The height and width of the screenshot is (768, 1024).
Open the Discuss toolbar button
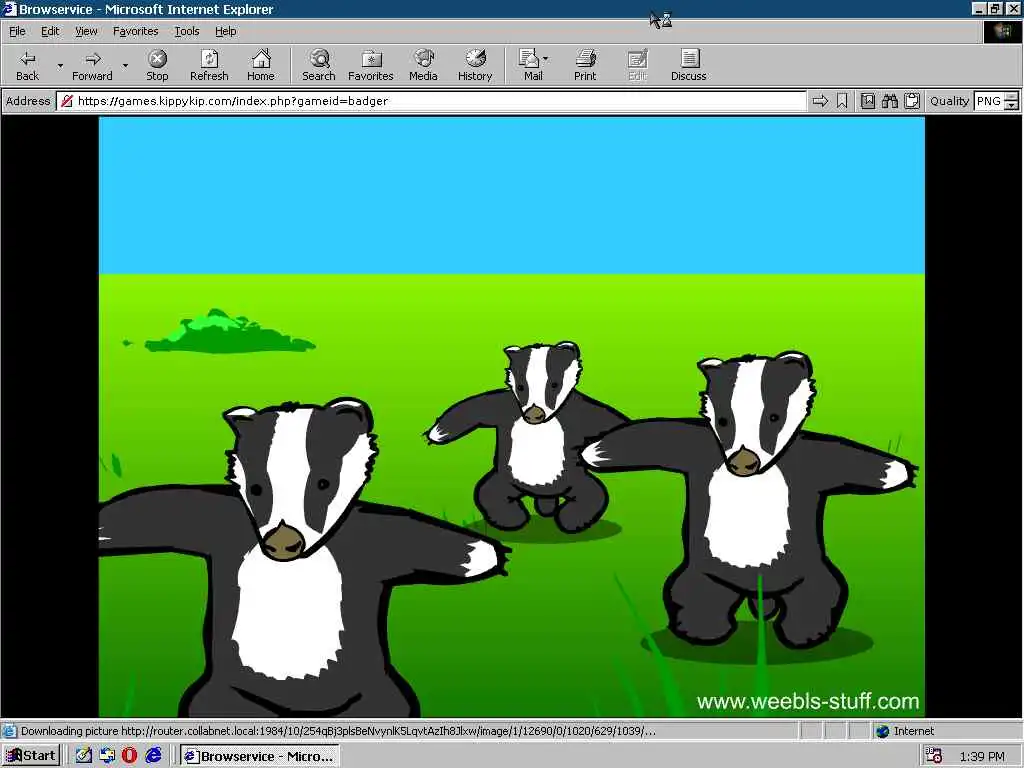point(688,65)
